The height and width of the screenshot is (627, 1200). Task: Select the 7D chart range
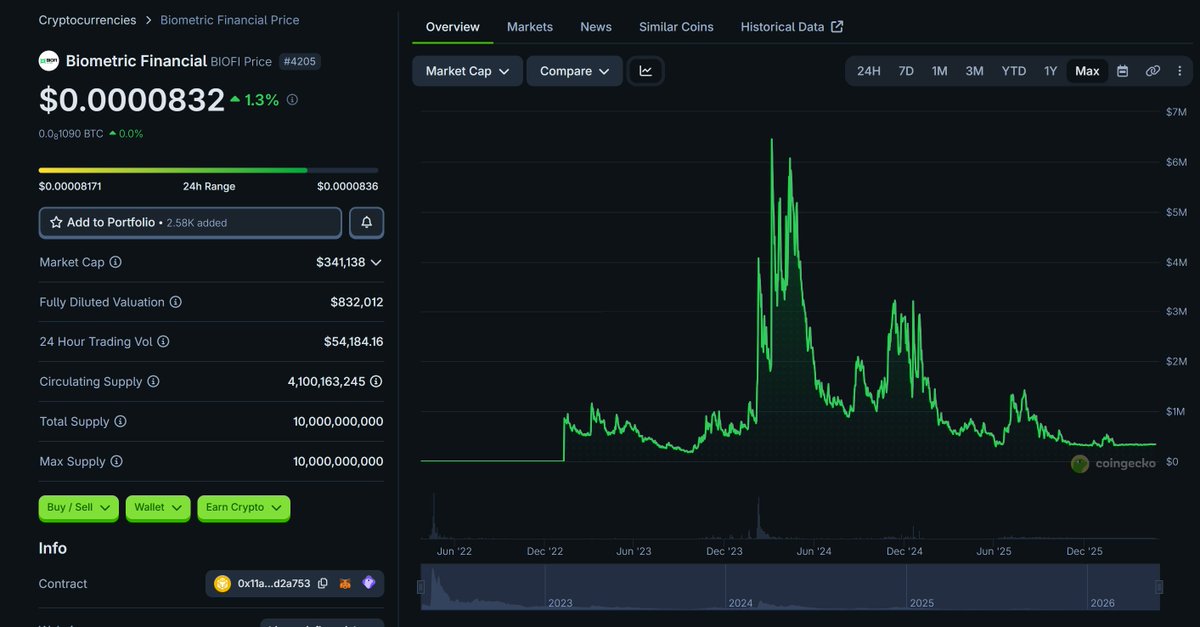click(906, 71)
